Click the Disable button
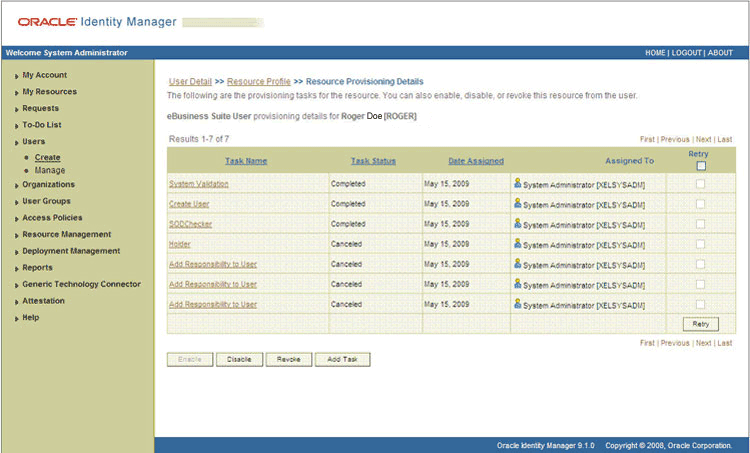This screenshot has height=453, width=750. (239, 359)
